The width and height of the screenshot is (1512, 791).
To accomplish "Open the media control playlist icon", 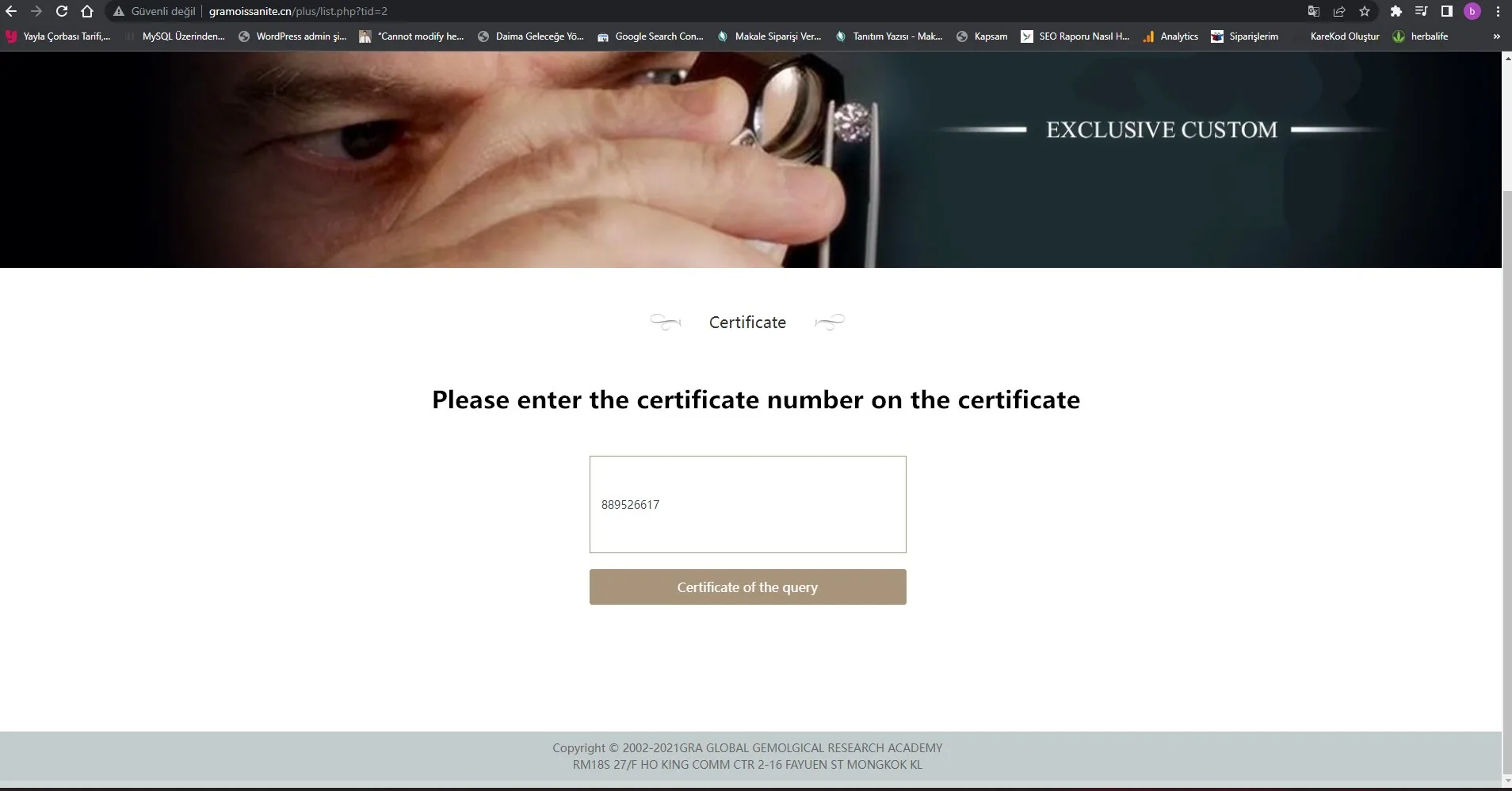I will coord(1422,11).
